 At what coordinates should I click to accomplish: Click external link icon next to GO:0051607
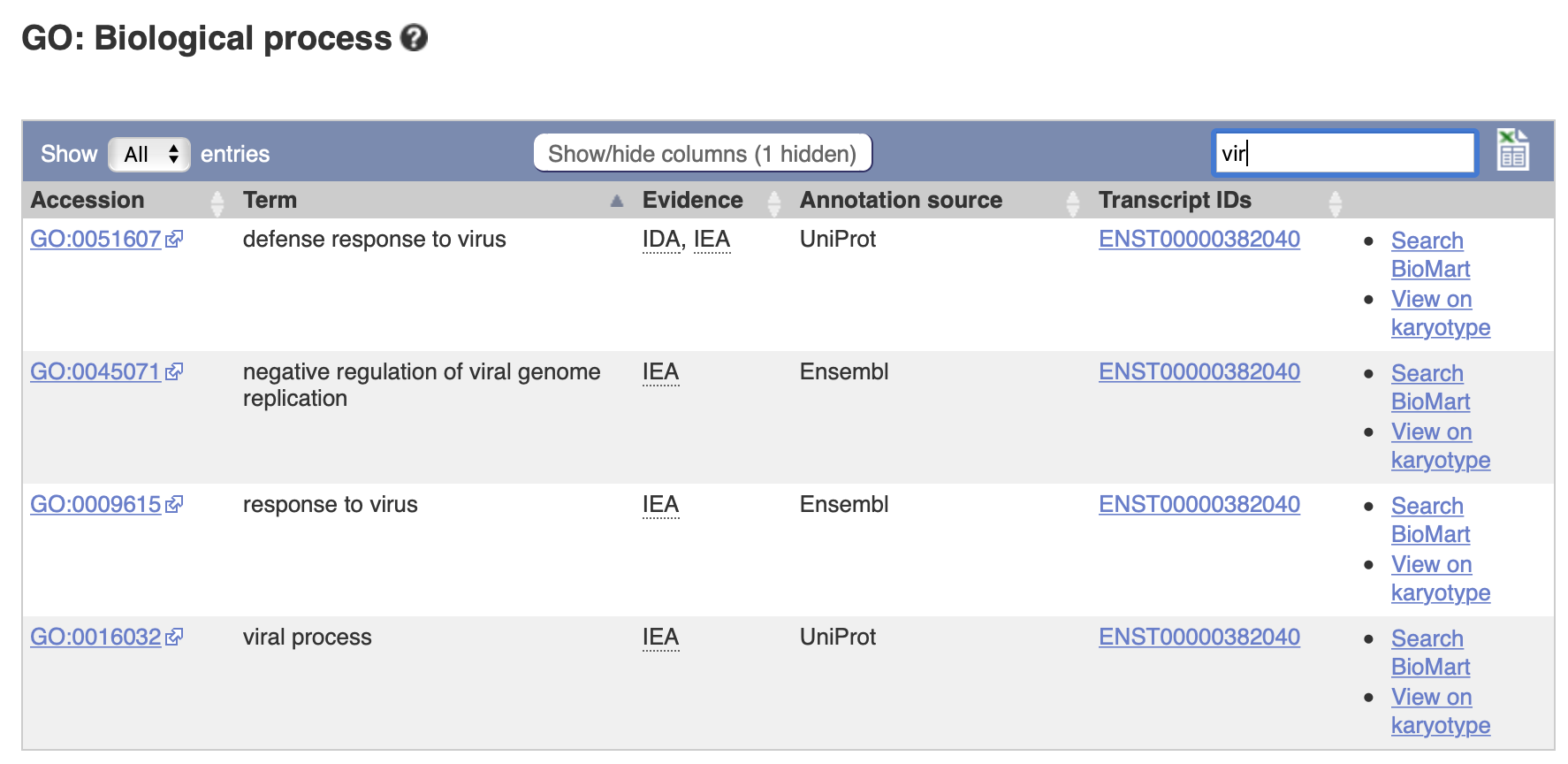click(174, 239)
